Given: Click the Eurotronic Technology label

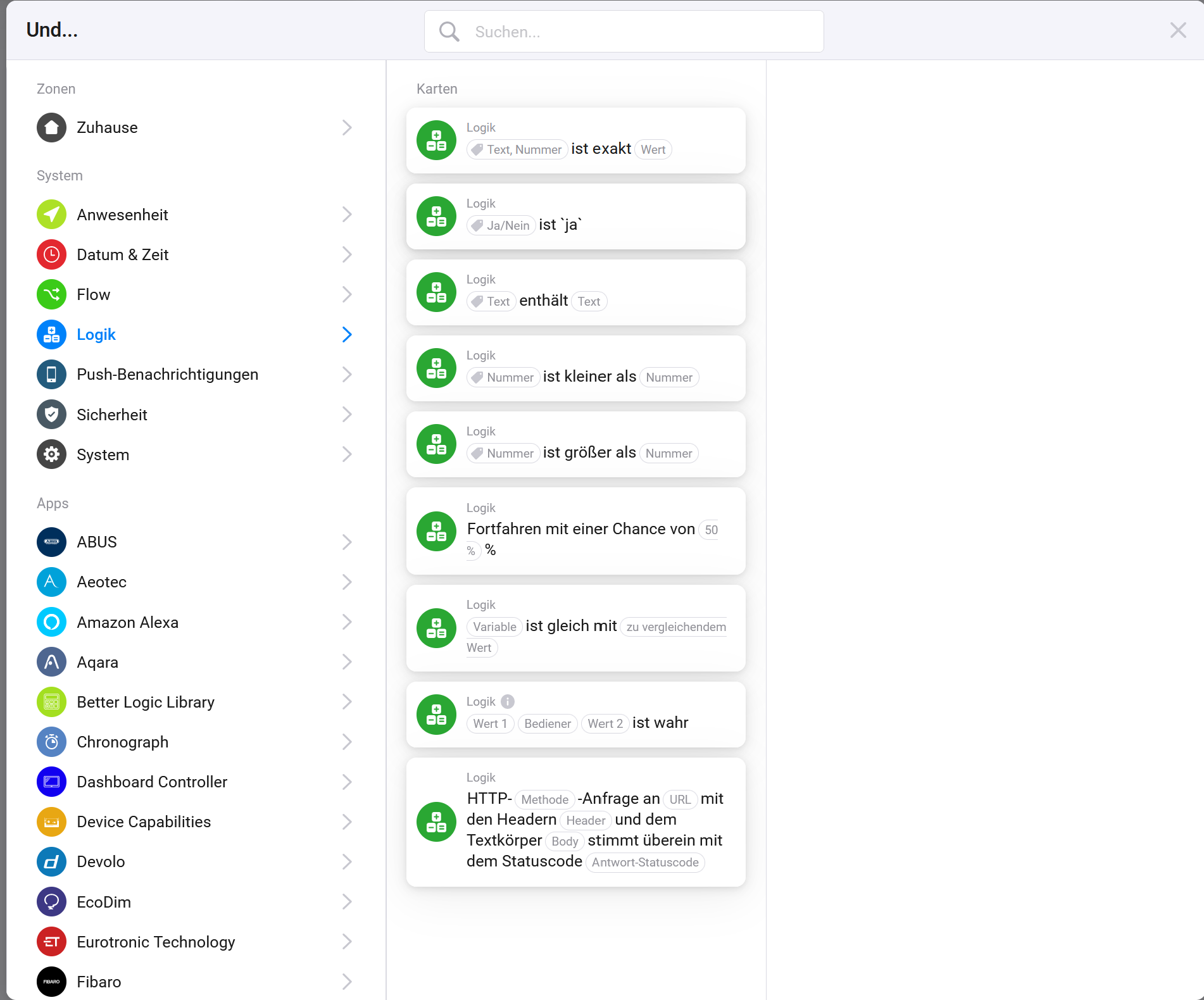Looking at the screenshot, I should (x=156, y=942).
